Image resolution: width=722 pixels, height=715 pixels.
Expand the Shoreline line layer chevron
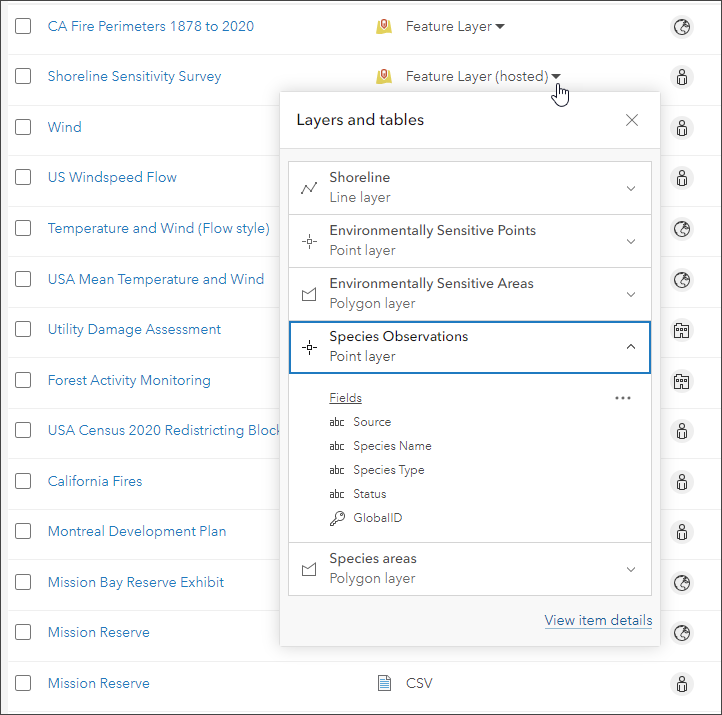click(631, 188)
